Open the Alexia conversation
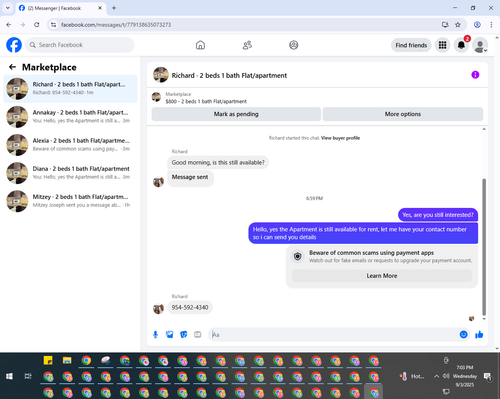The height and width of the screenshot is (399, 500). 70,145
